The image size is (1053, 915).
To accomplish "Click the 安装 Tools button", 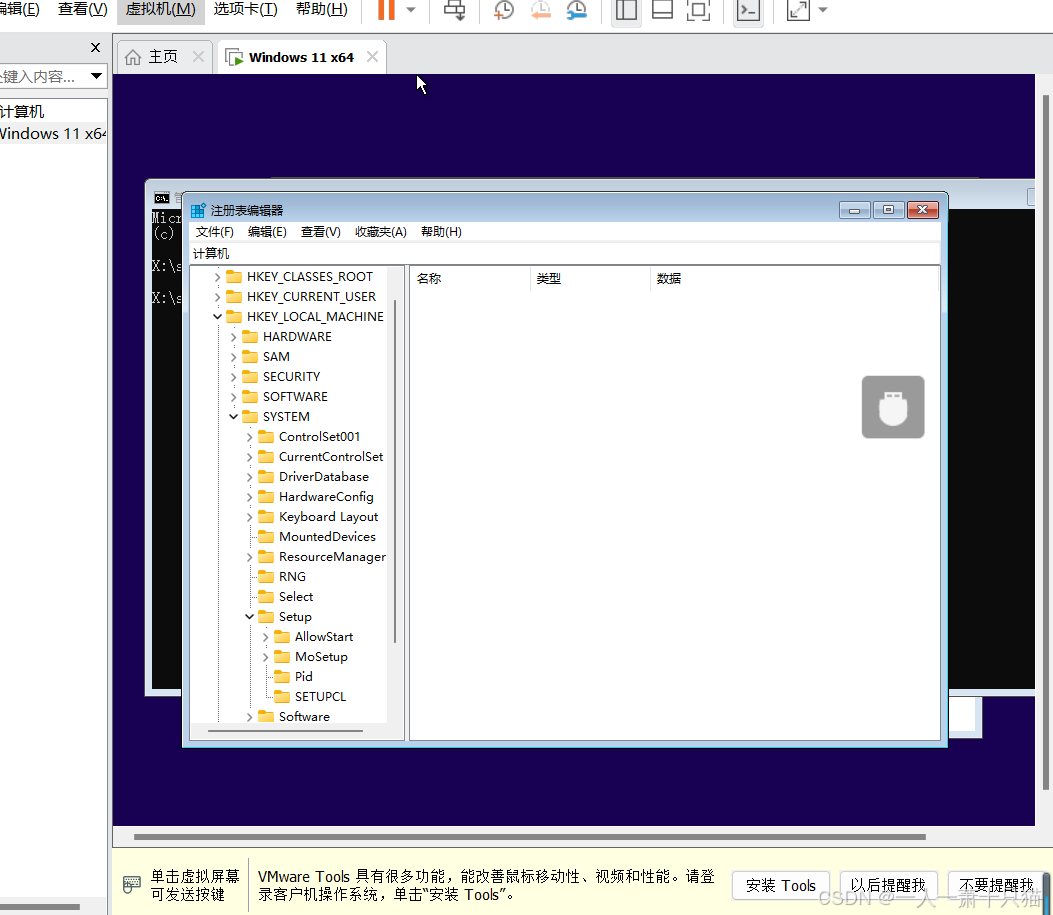I will pyautogui.click(x=780, y=885).
